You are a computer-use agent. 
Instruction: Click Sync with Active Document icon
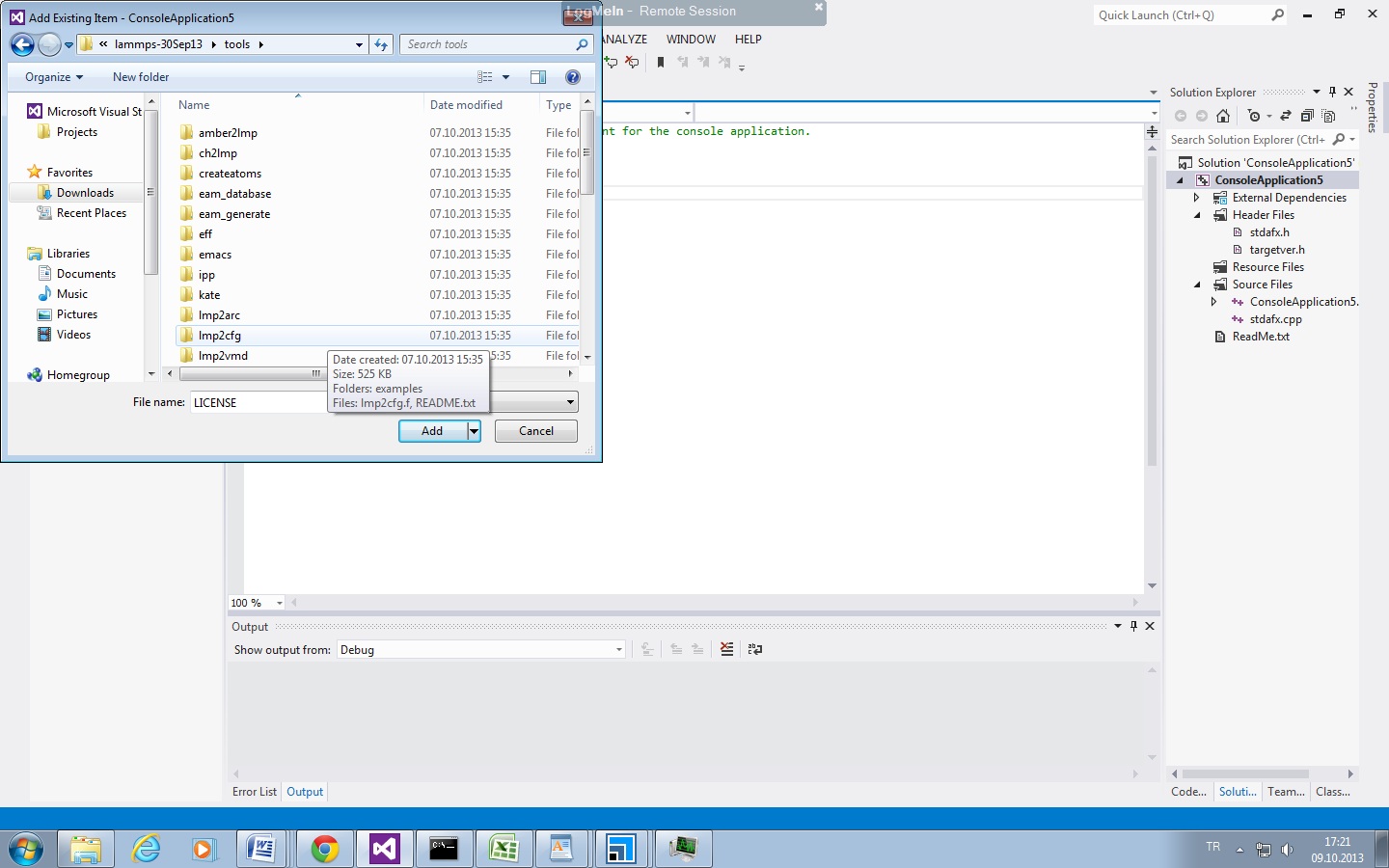point(1286,116)
